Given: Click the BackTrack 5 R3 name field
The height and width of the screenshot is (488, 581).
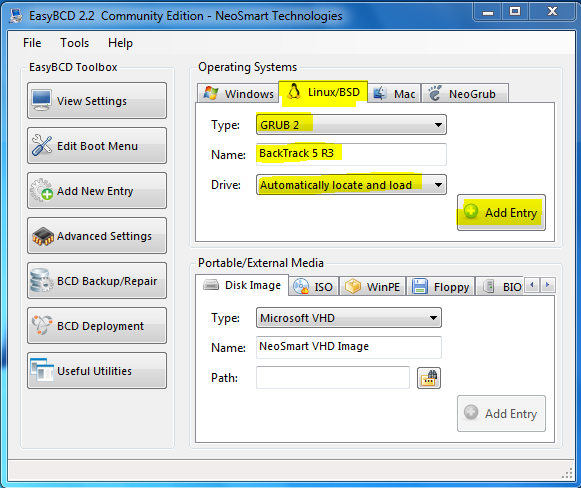Looking at the screenshot, I should click(351, 154).
